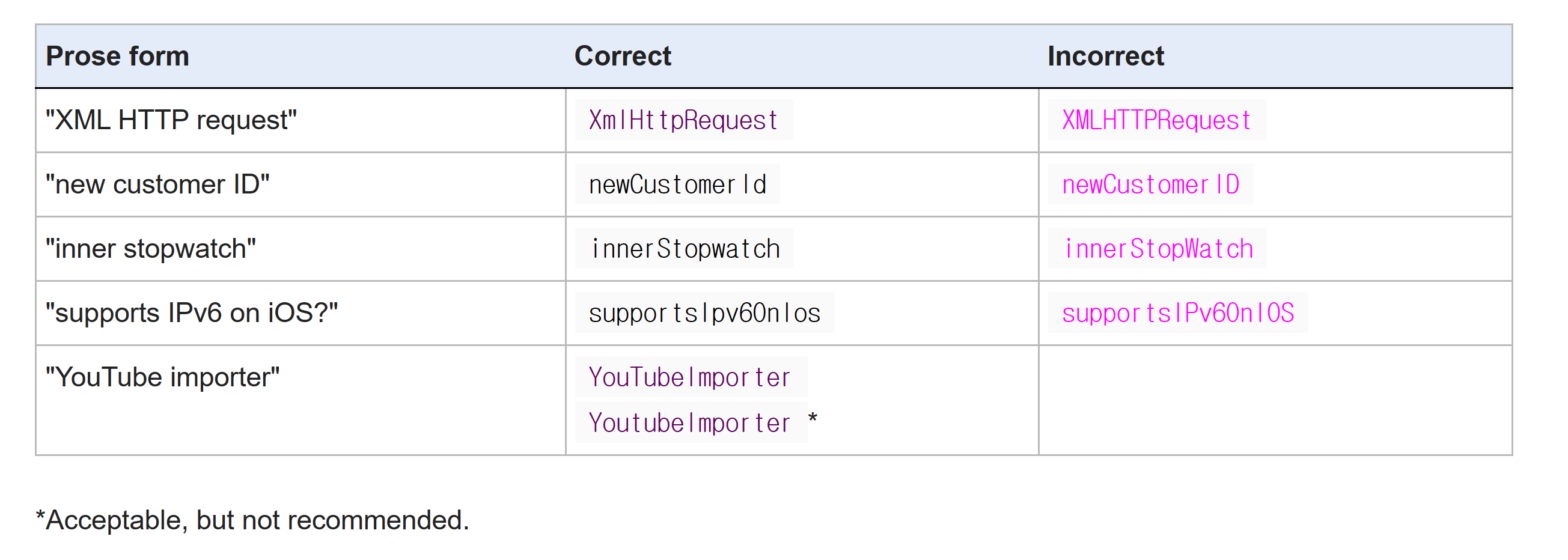The image size is (1568, 560).
Task: Click the incorrect newCustomerID snippet
Action: pos(1150,184)
